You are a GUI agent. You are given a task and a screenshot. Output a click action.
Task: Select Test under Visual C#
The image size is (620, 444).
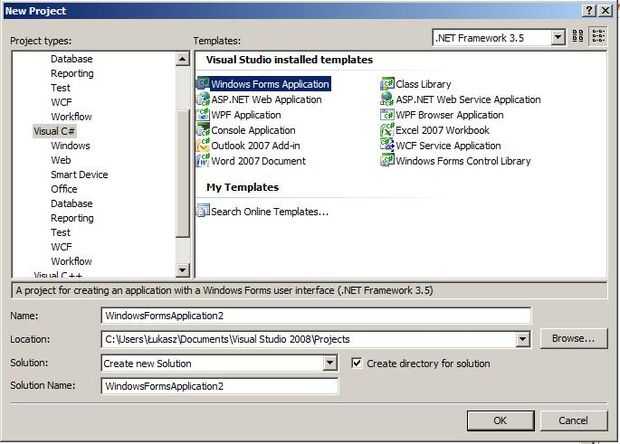[60, 232]
